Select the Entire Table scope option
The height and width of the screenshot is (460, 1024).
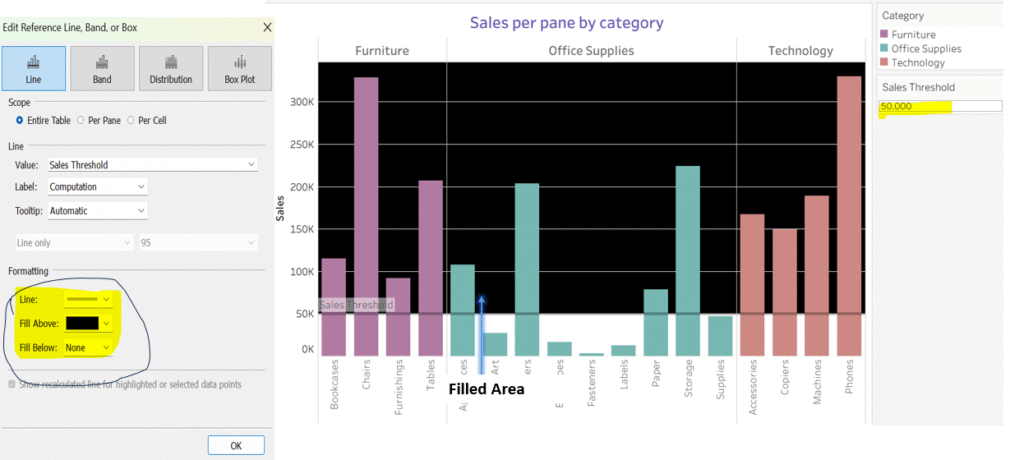click(x=20, y=120)
